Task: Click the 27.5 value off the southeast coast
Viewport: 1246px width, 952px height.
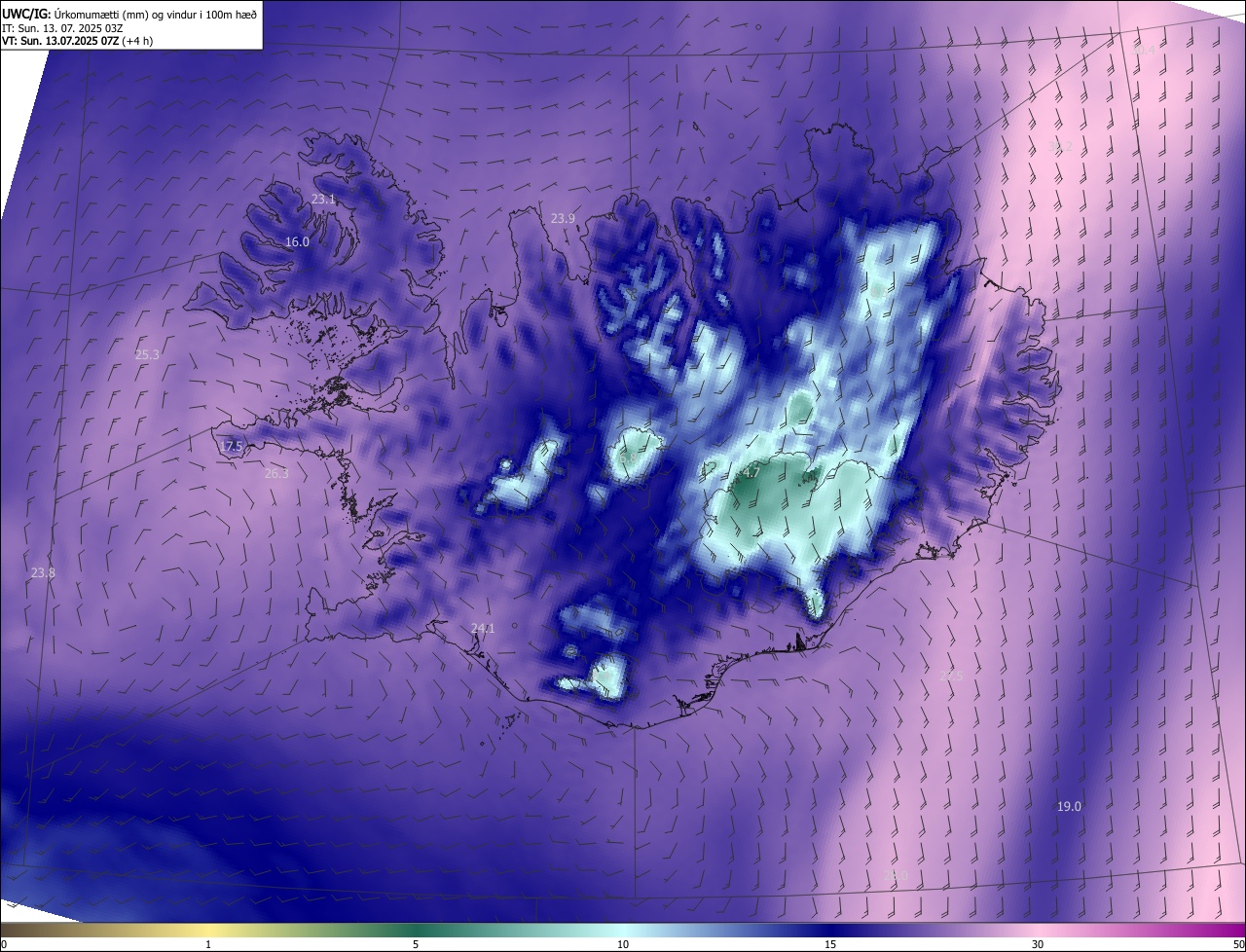Action: tap(951, 677)
